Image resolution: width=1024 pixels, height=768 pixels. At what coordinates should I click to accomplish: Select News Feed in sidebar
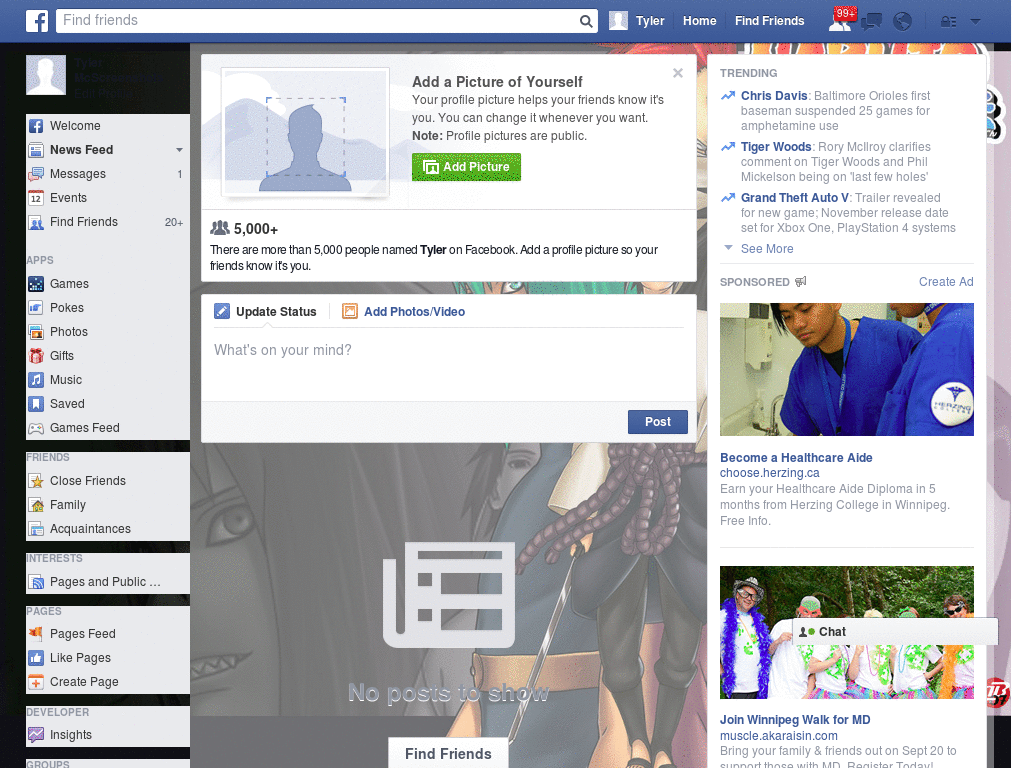coord(82,150)
